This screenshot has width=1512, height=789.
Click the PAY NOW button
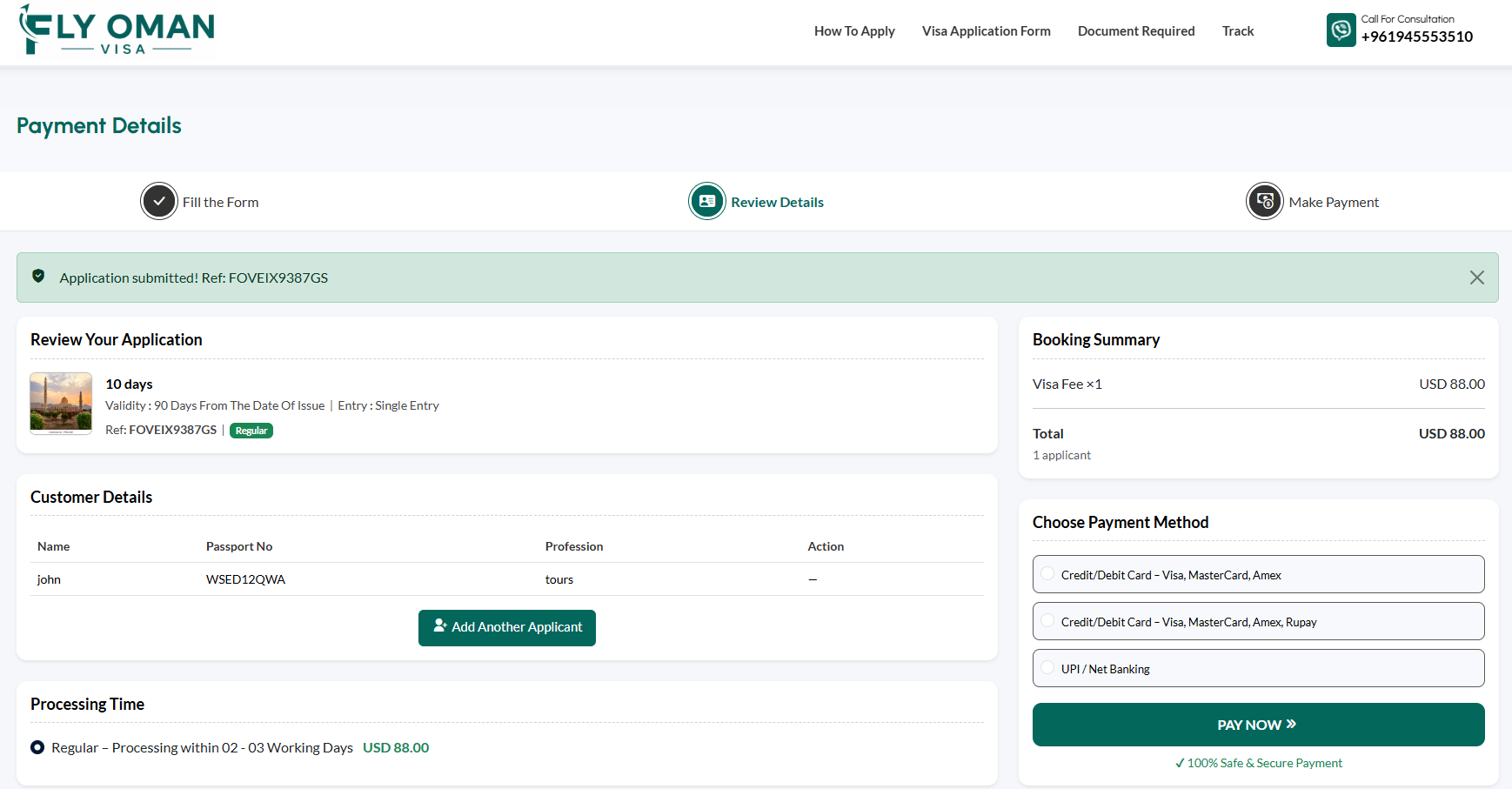(1259, 725)
